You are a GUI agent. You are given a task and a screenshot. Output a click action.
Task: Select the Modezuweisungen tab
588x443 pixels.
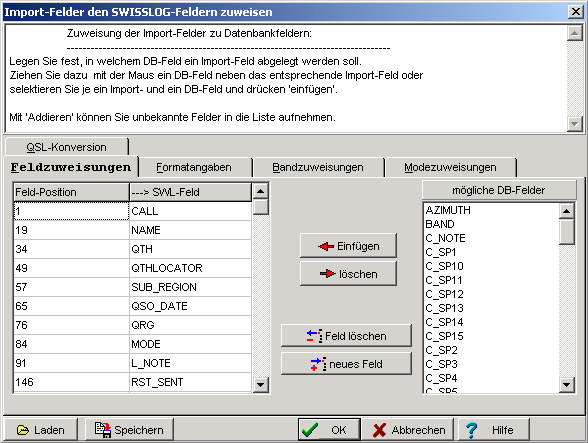click(x=450, y=167)
